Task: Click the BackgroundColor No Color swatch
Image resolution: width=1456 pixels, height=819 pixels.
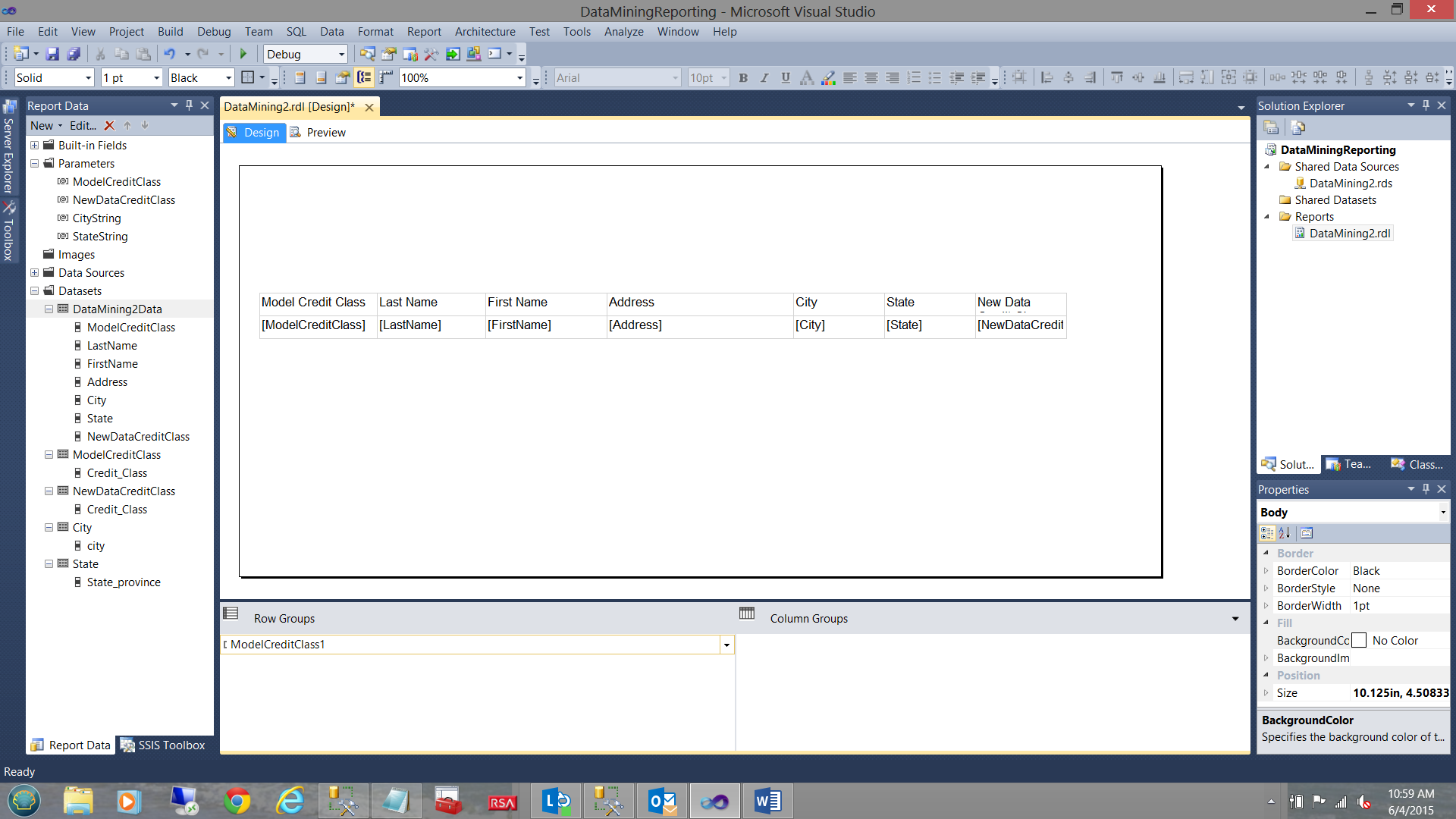Action: click(x=1360, y=641)
